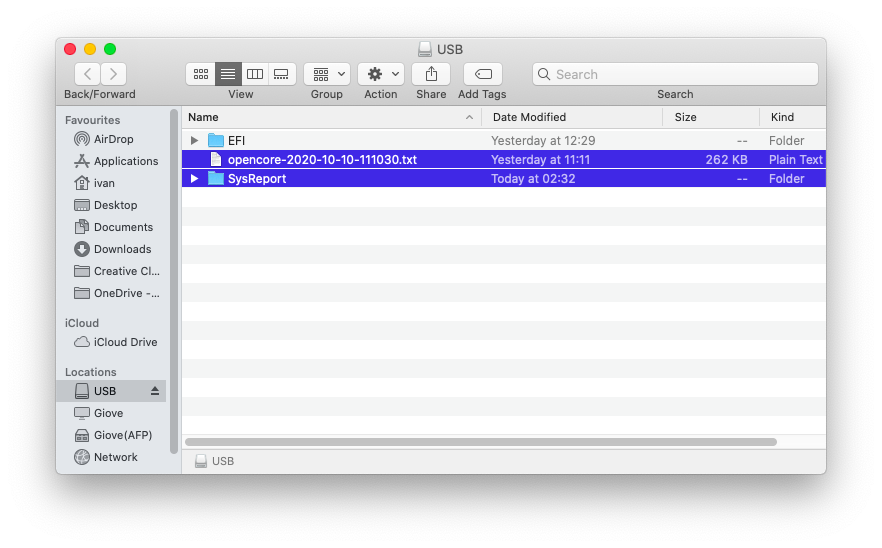882x548 pixels.
Task: Go back with the Back arrow button
Action: click(88, 74)
